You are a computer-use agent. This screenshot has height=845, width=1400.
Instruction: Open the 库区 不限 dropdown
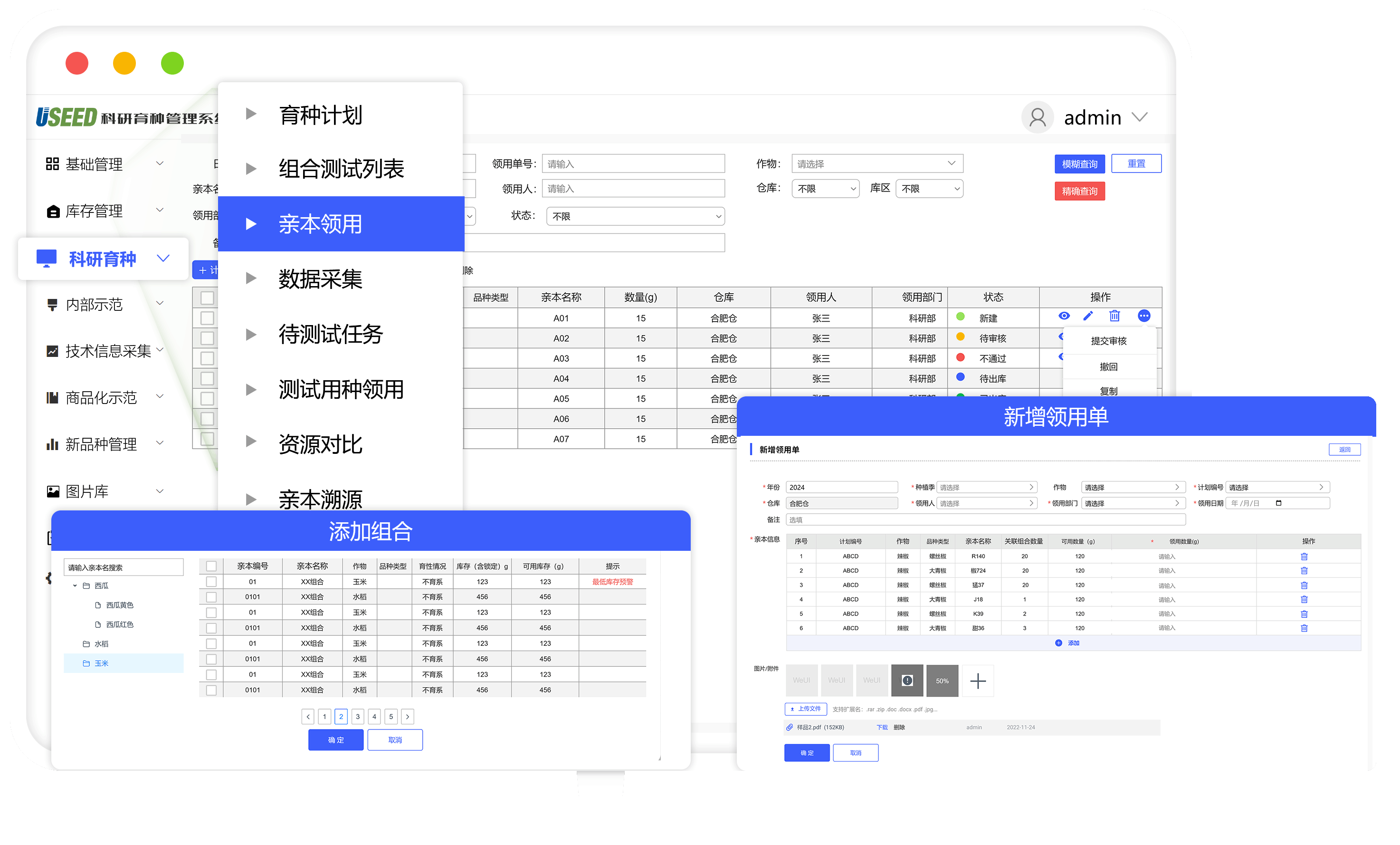pos(929,189)
